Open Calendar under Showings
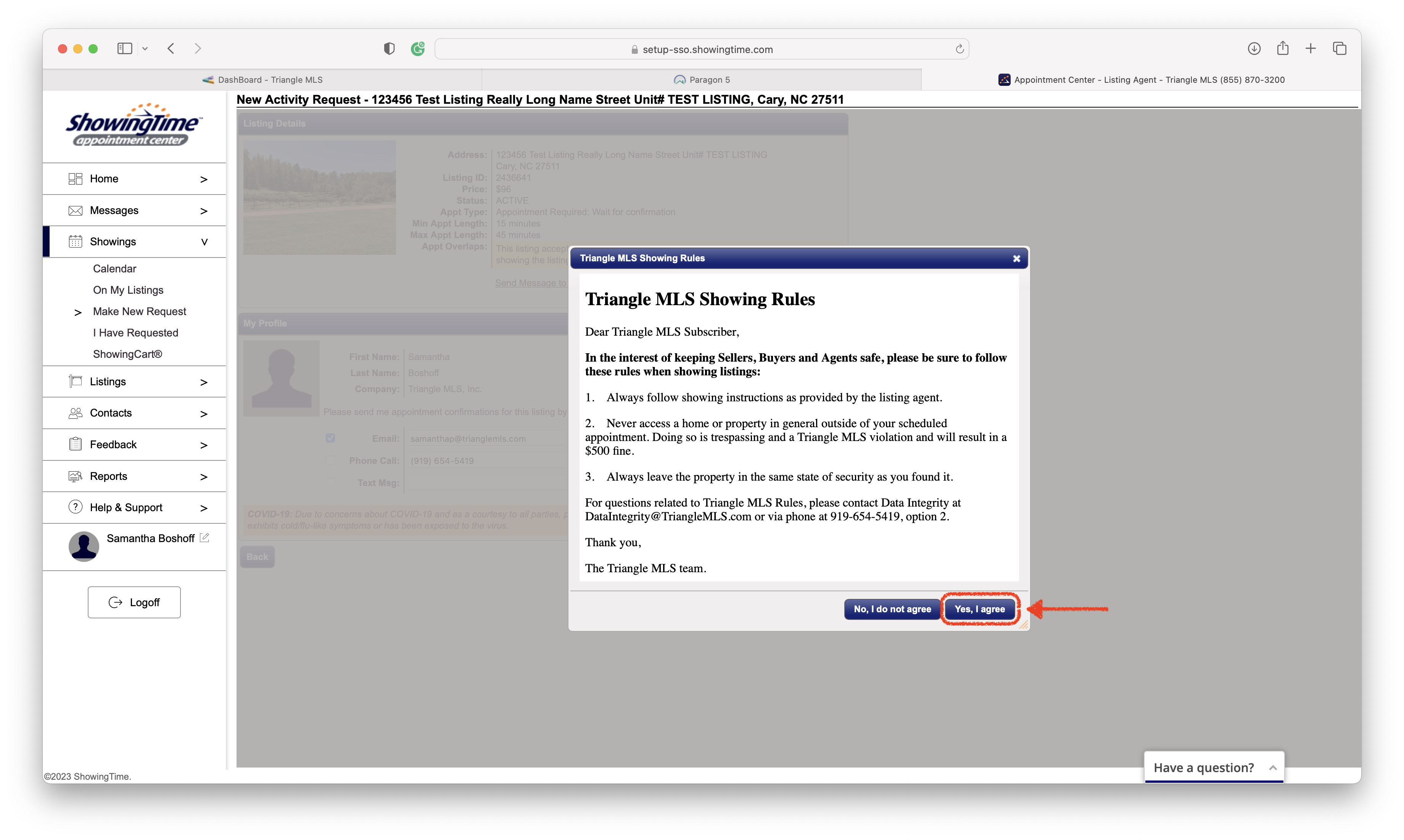Viewport: 1404px width, 840px height. coord(114,268)
